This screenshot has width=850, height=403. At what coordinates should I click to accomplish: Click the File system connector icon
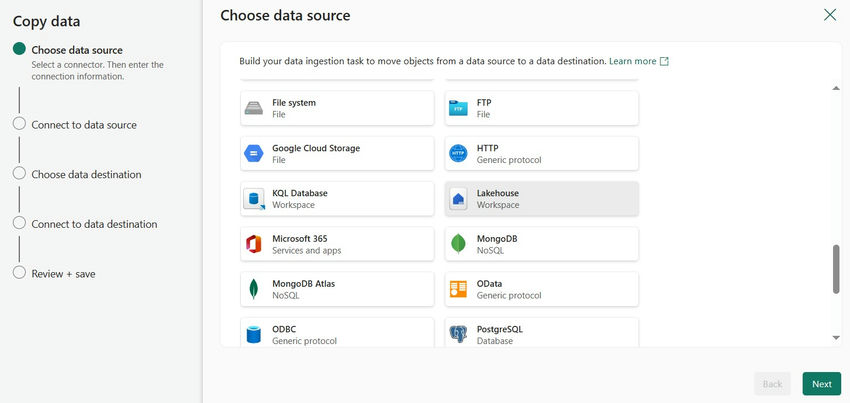pos(254,108)
